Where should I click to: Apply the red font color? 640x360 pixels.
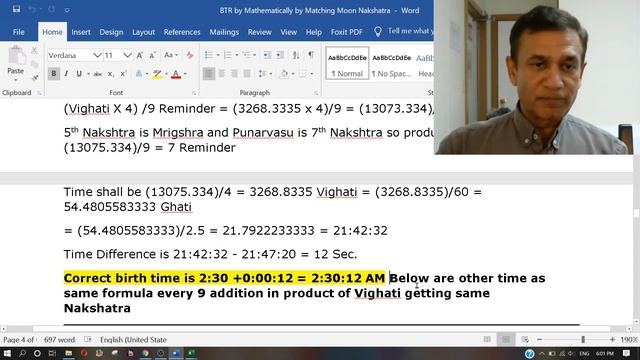(176, 74)
